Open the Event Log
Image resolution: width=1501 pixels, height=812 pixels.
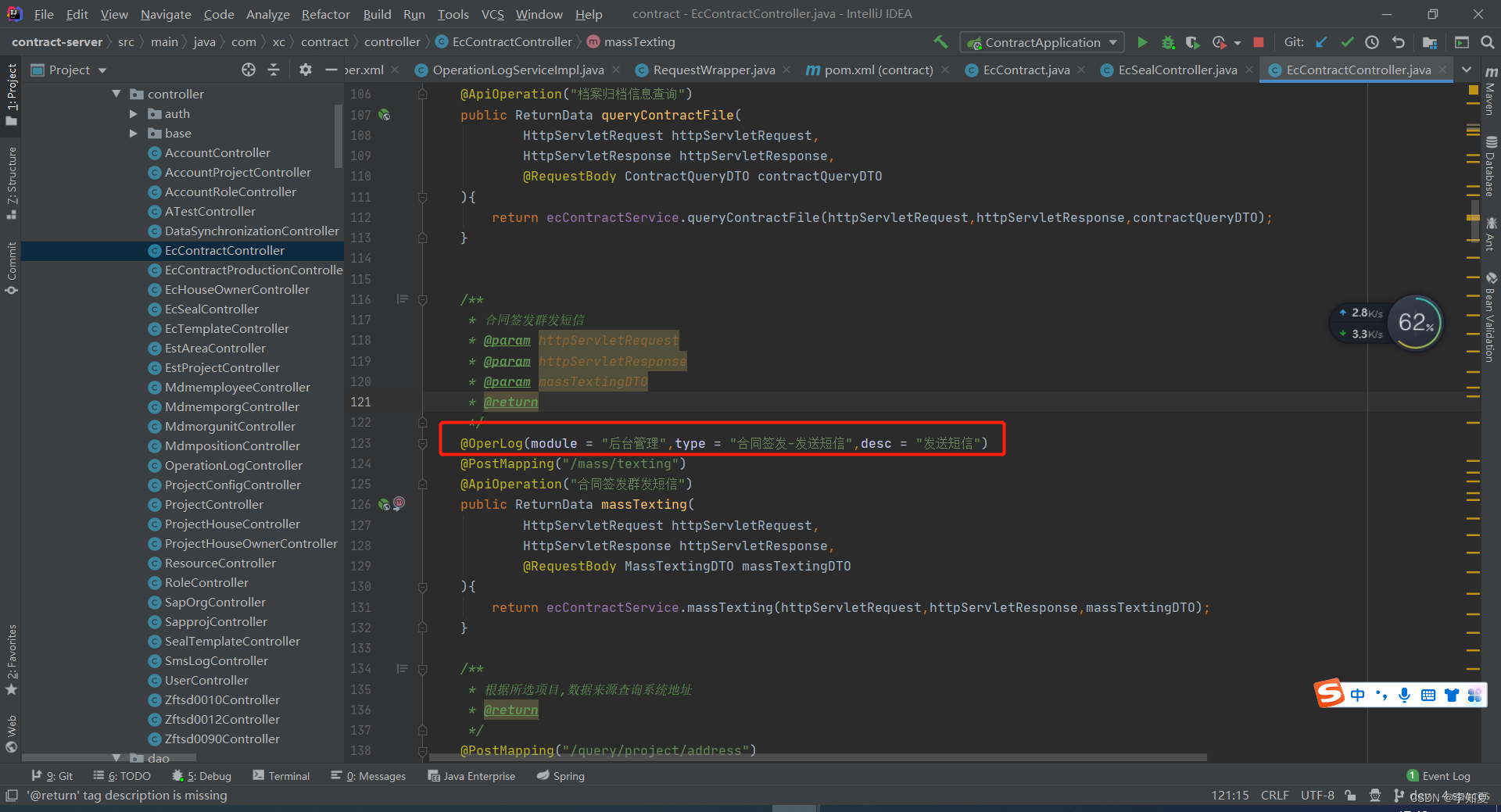point(1438,776)
